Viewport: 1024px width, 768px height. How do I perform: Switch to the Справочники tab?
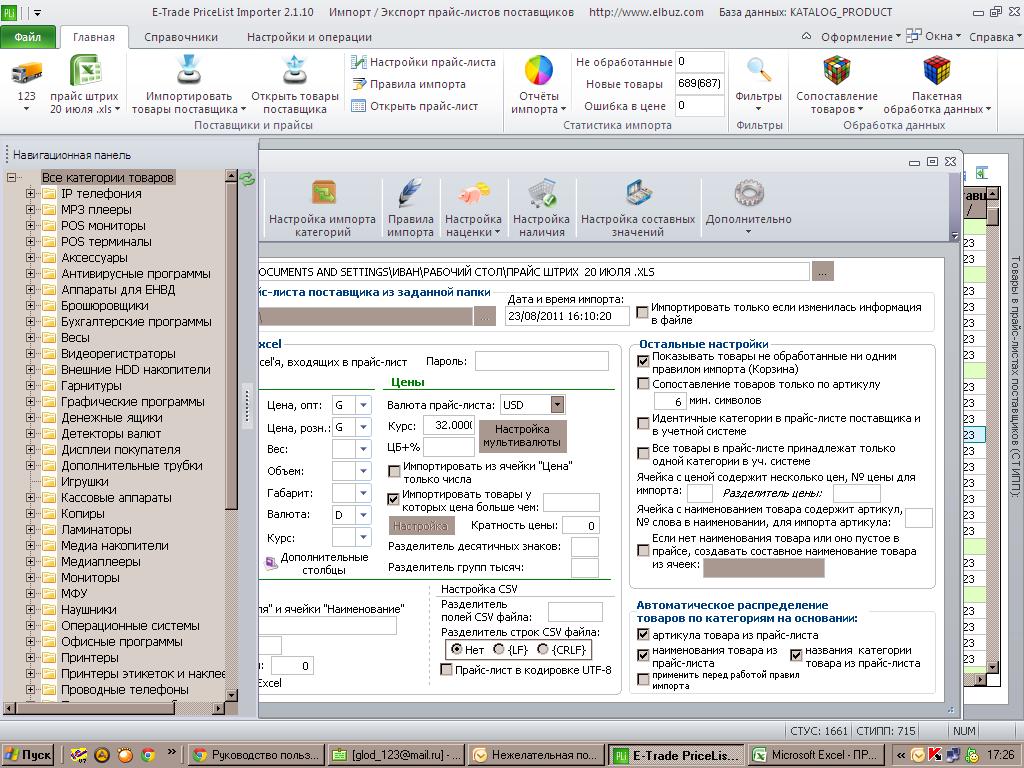[181, 37]
